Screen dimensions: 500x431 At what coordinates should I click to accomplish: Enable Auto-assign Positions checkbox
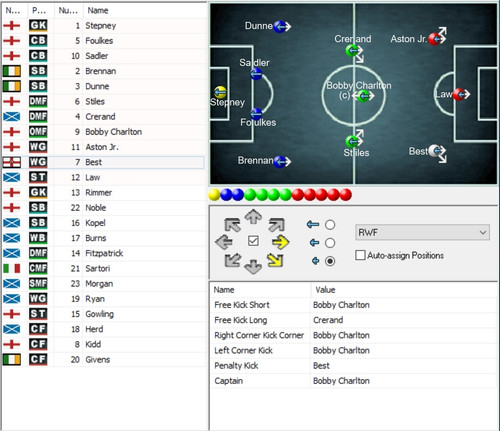click(x=360, y=255)
